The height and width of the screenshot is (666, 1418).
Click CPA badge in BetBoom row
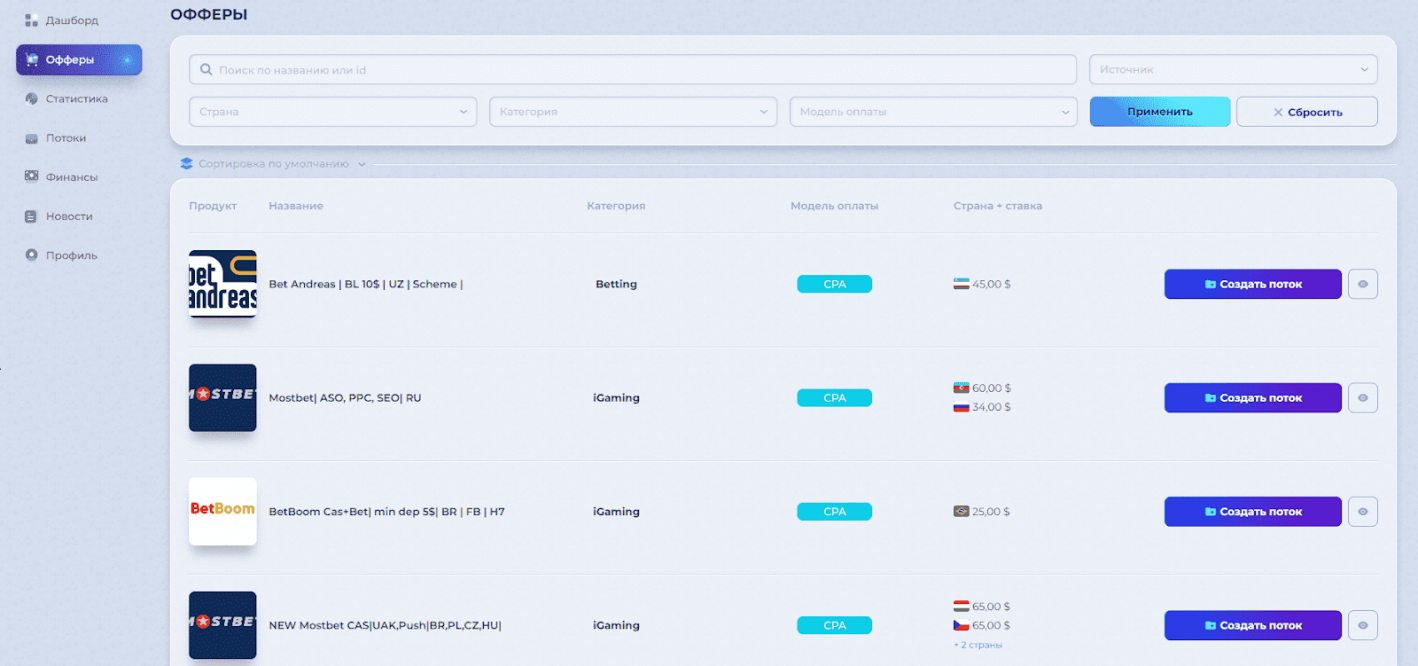coord(835,511)
